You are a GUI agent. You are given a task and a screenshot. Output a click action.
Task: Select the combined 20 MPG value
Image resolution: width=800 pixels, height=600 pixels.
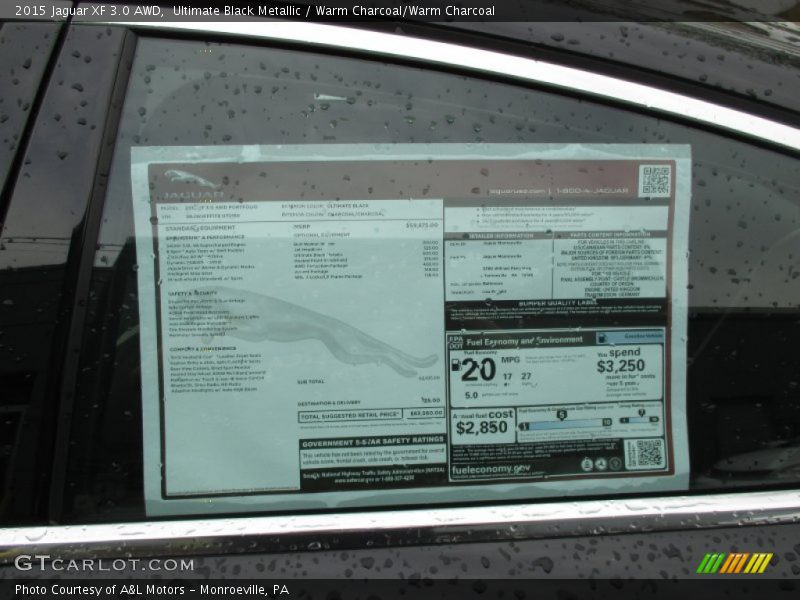[478, 369]
